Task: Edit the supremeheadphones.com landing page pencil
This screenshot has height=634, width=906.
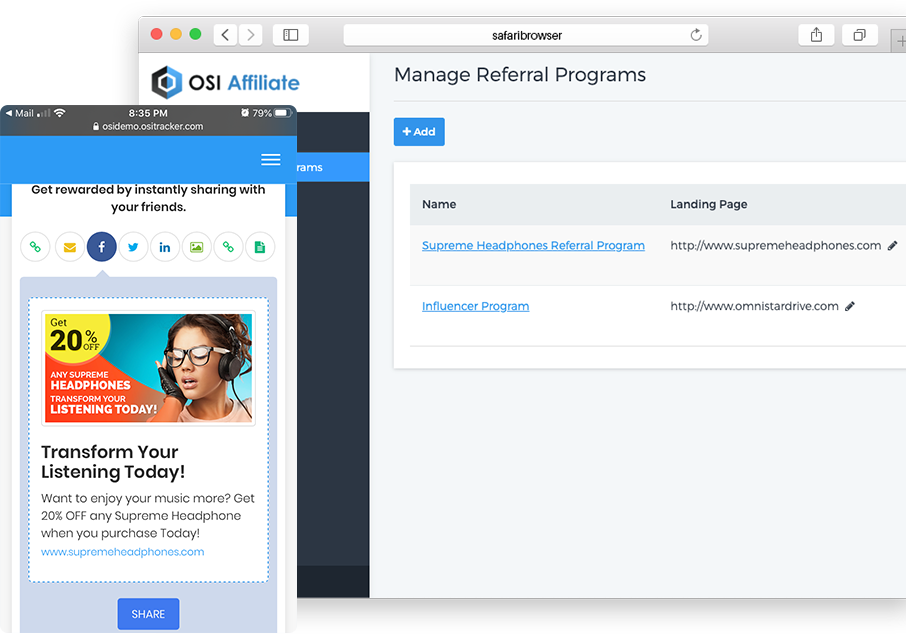Action: tap(892, 246)
